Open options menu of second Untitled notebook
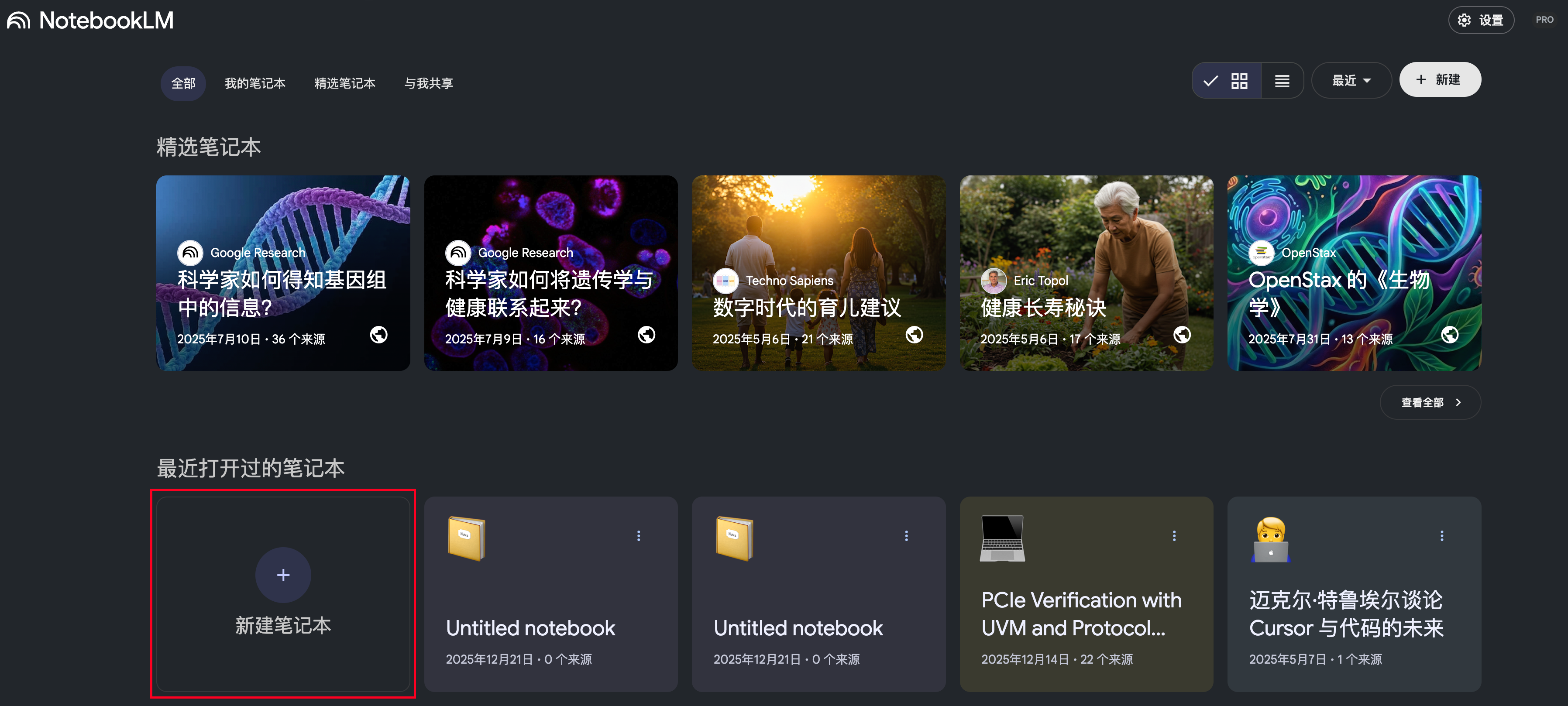This screenshot has height=706, width=1568. [x=906, y=535]
